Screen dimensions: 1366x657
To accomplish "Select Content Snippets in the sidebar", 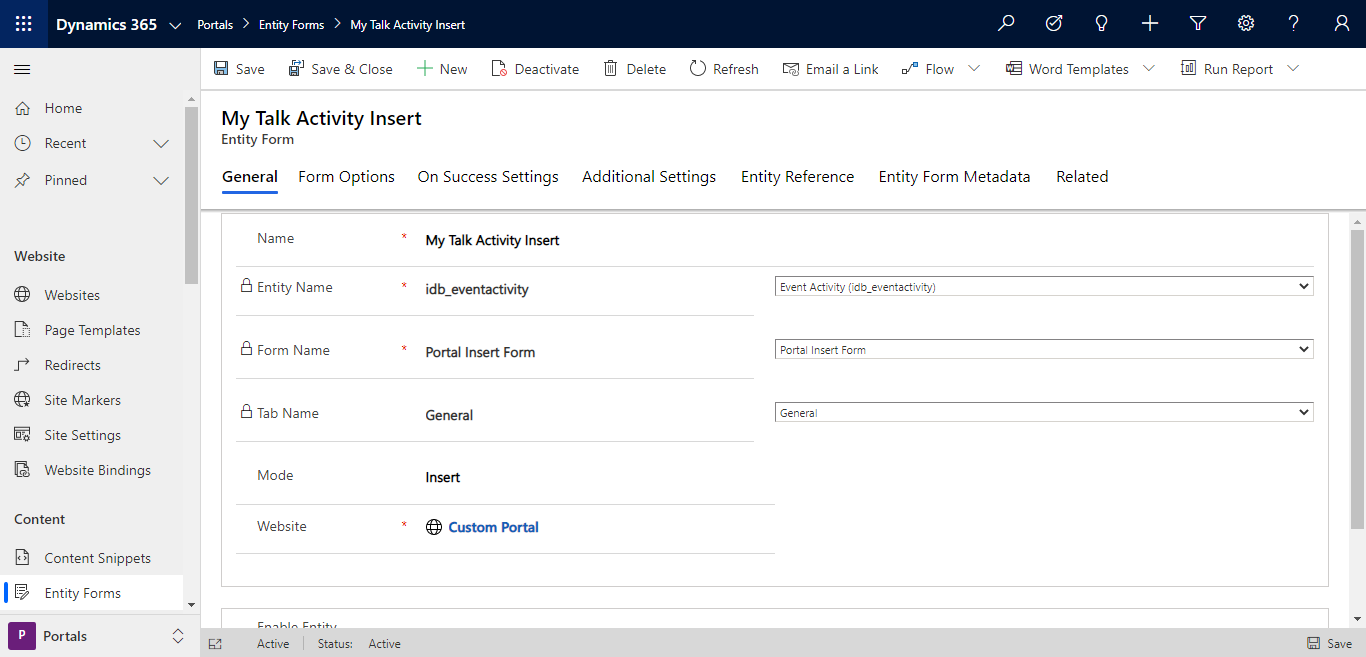I will pyautogui.click(x=97, y=557).
